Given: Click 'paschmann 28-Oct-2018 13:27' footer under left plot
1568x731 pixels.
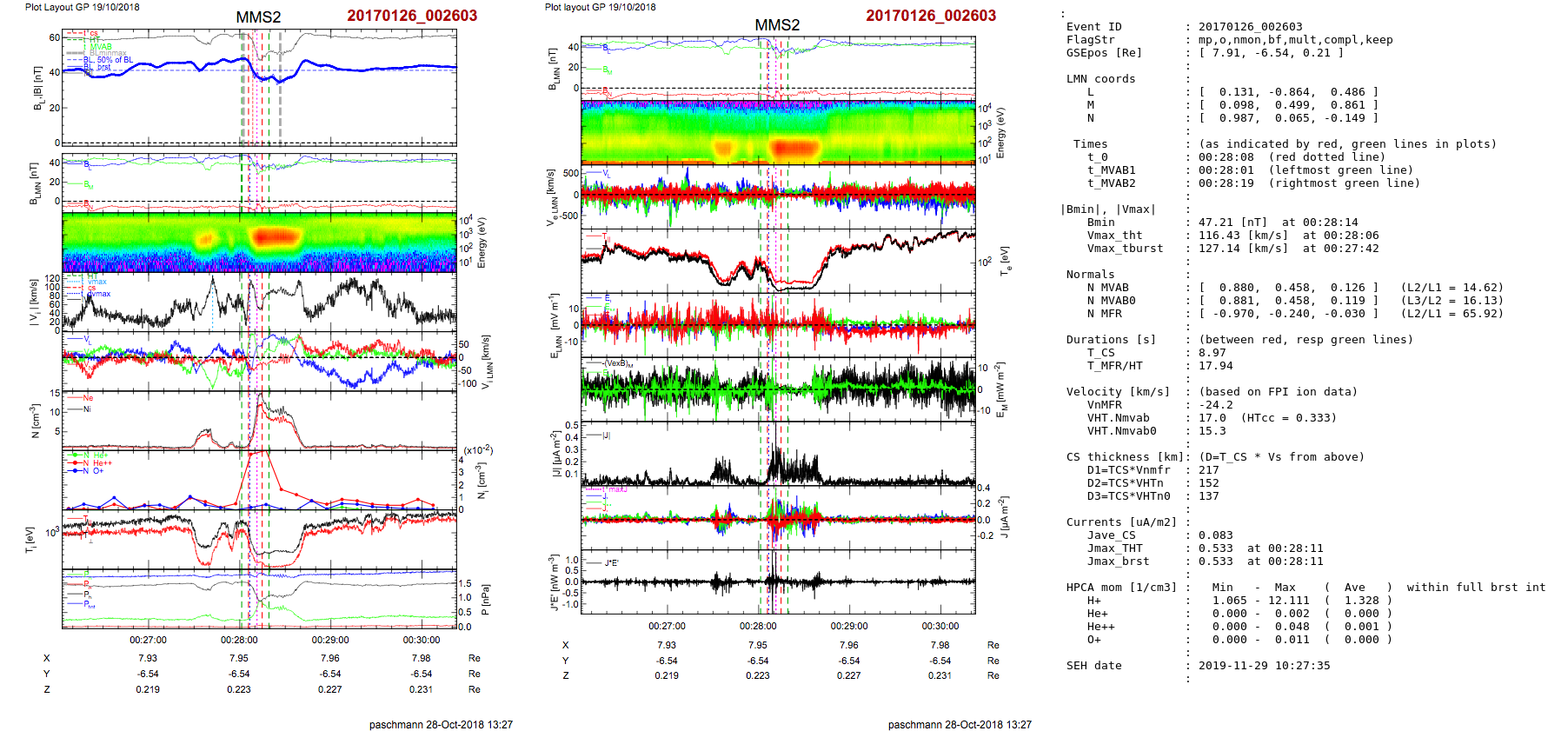Looking at the screenshot, I should pos(441,724).
